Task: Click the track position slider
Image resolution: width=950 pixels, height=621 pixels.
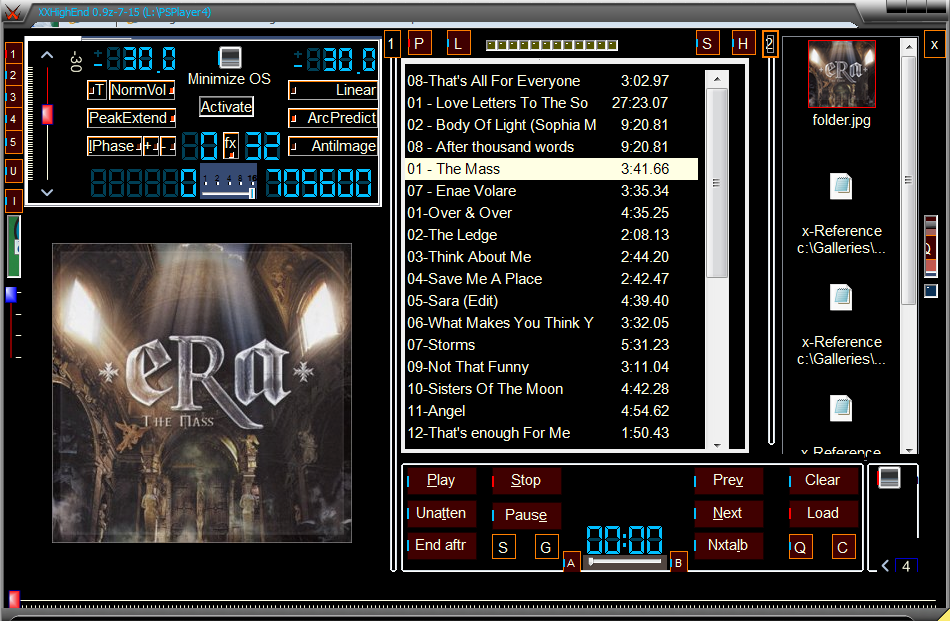Action: point(625,562)
